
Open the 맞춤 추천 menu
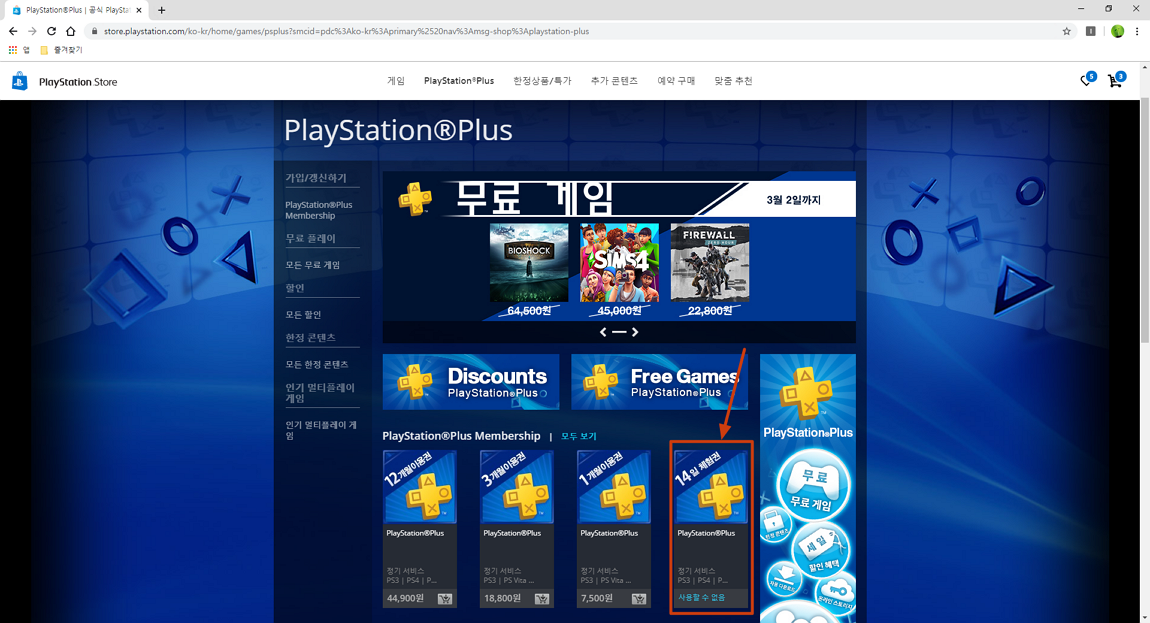tap(733, 81)
